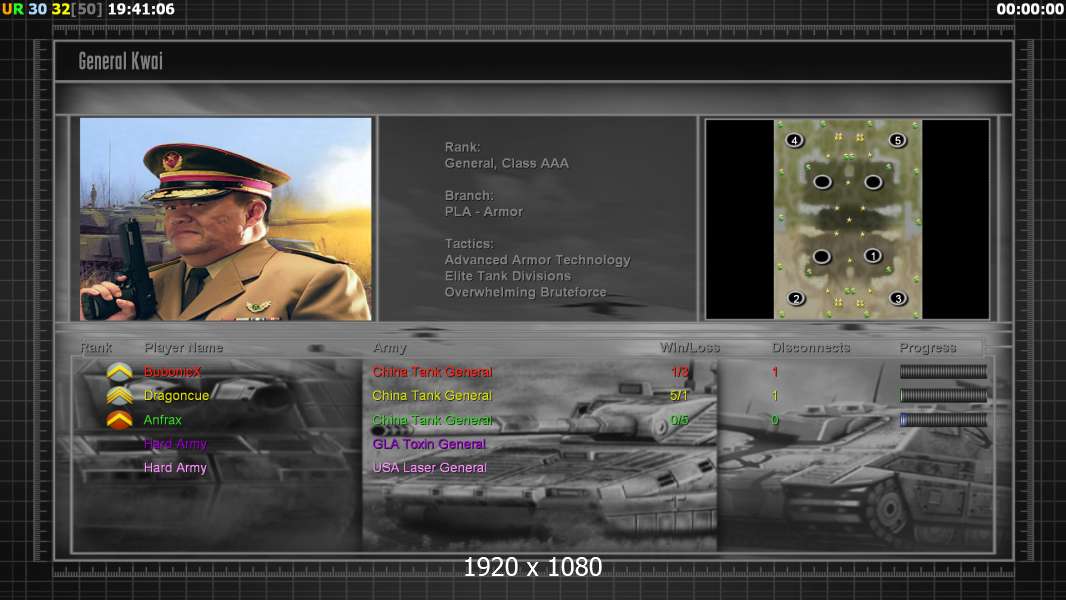Select player name BuboniсX
This screenshot has height=600, width=1066.
(172, 372)
